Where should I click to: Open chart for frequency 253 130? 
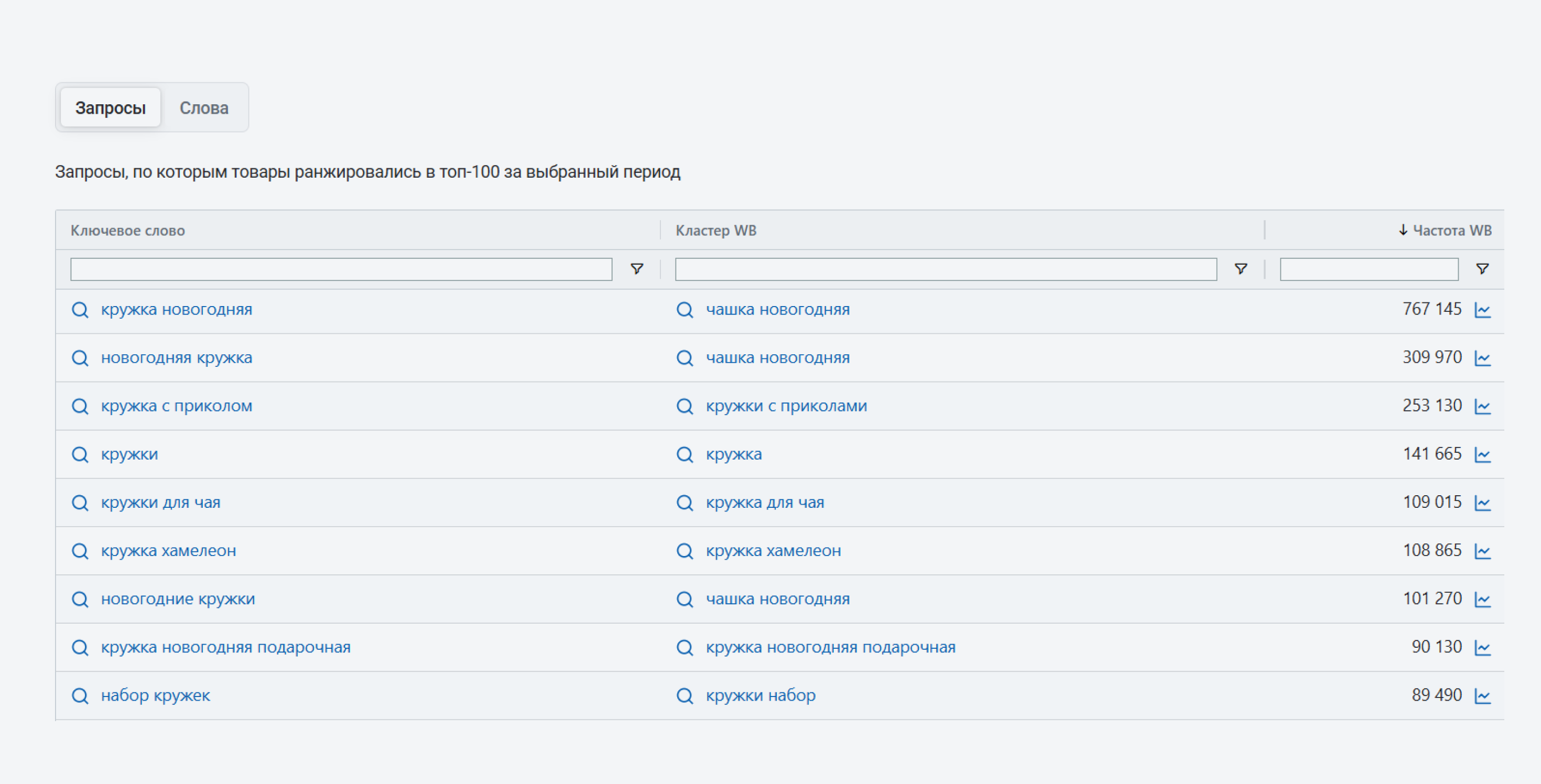tap(1482, 407)
